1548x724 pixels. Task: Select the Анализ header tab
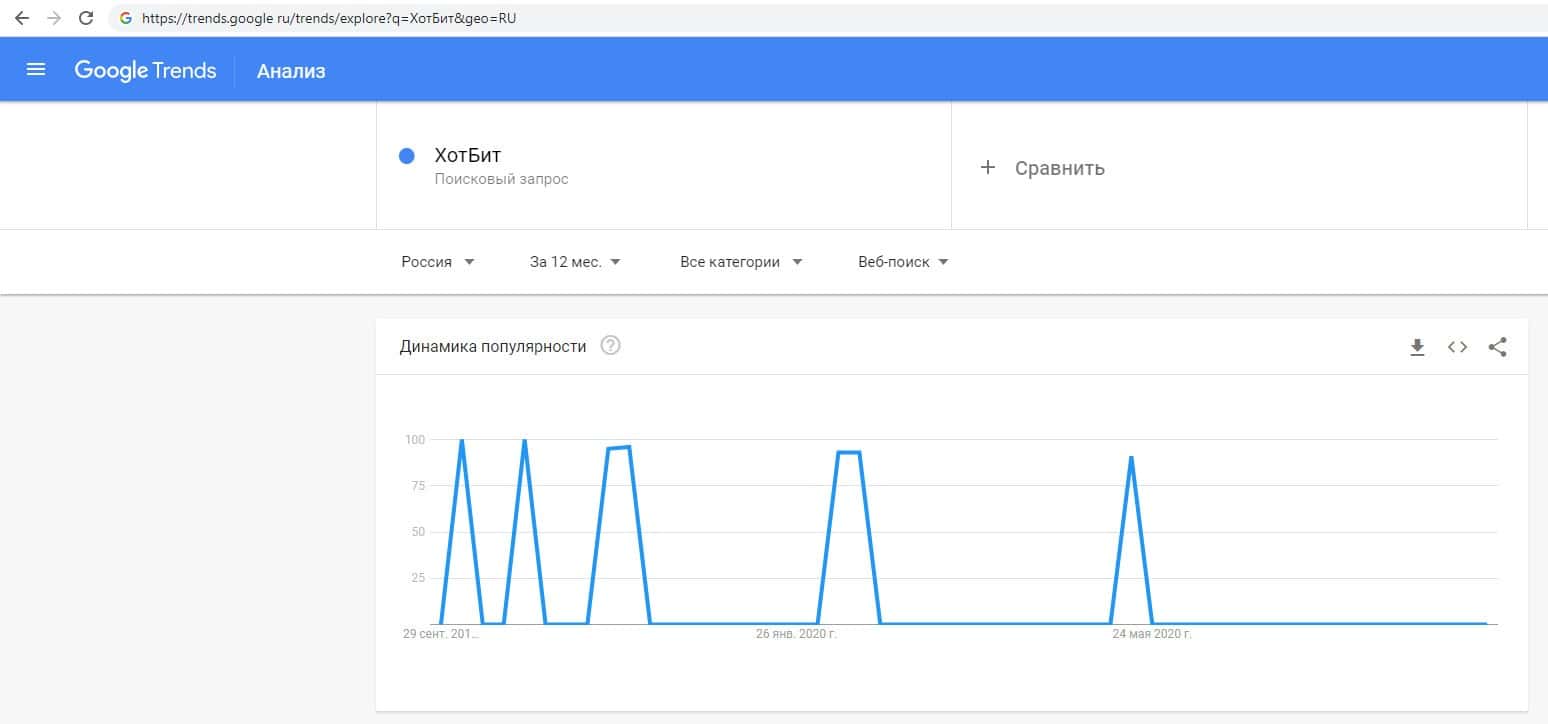pyautogui.click(x=291, y=71)
